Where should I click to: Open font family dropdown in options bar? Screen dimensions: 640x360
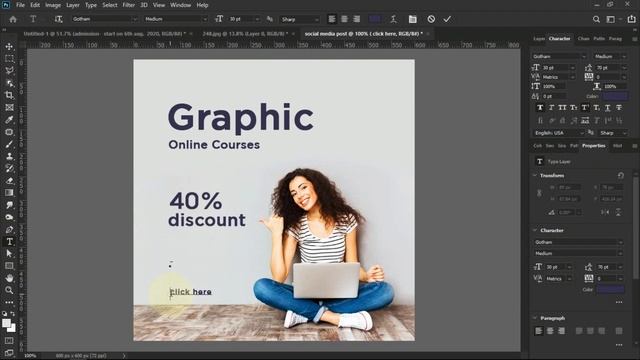[x=105, y=19]
